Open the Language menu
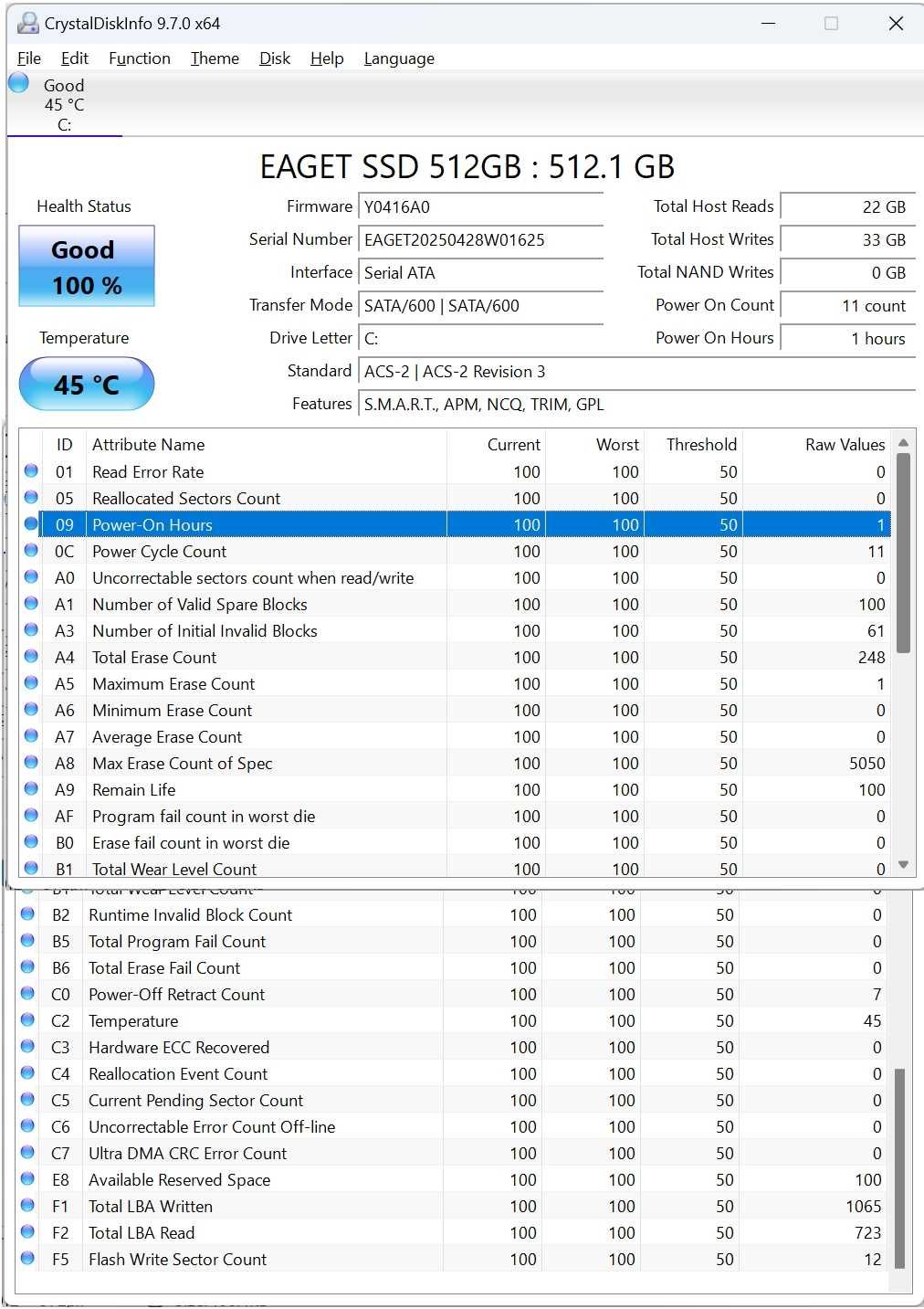The width and height of the screenshot is (924, 1309). point(399,58)
